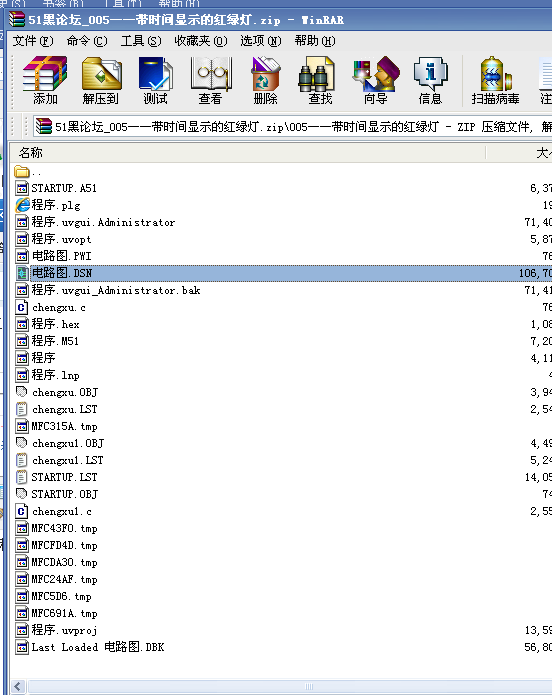
Task: Show archive Info (信息)
Action: (x=430, y=80)
